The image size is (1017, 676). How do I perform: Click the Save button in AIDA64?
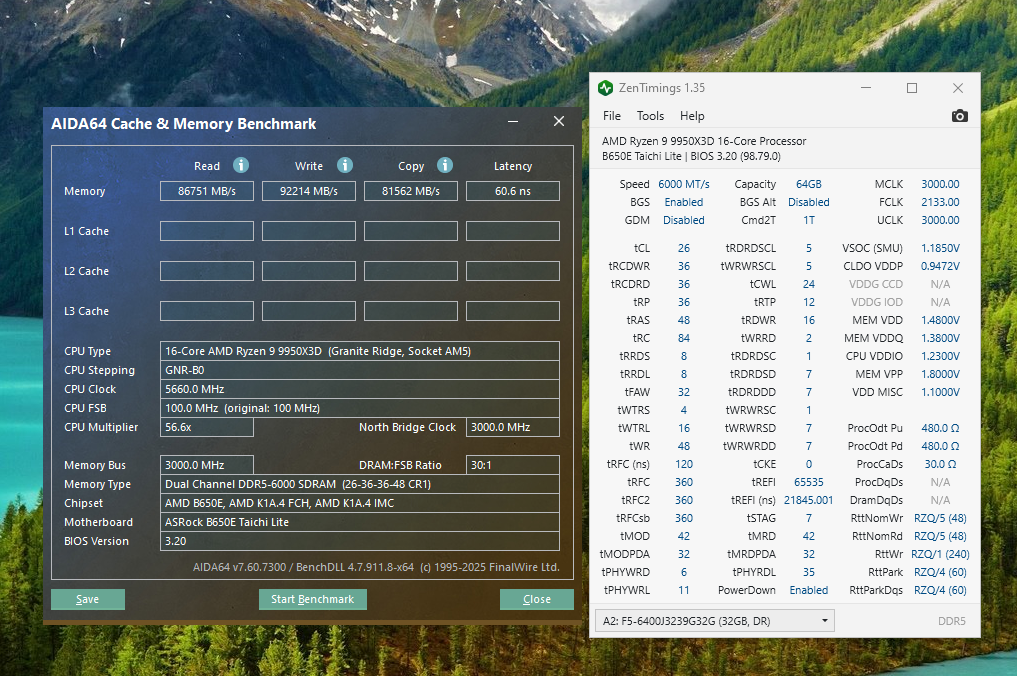[88, 599]
